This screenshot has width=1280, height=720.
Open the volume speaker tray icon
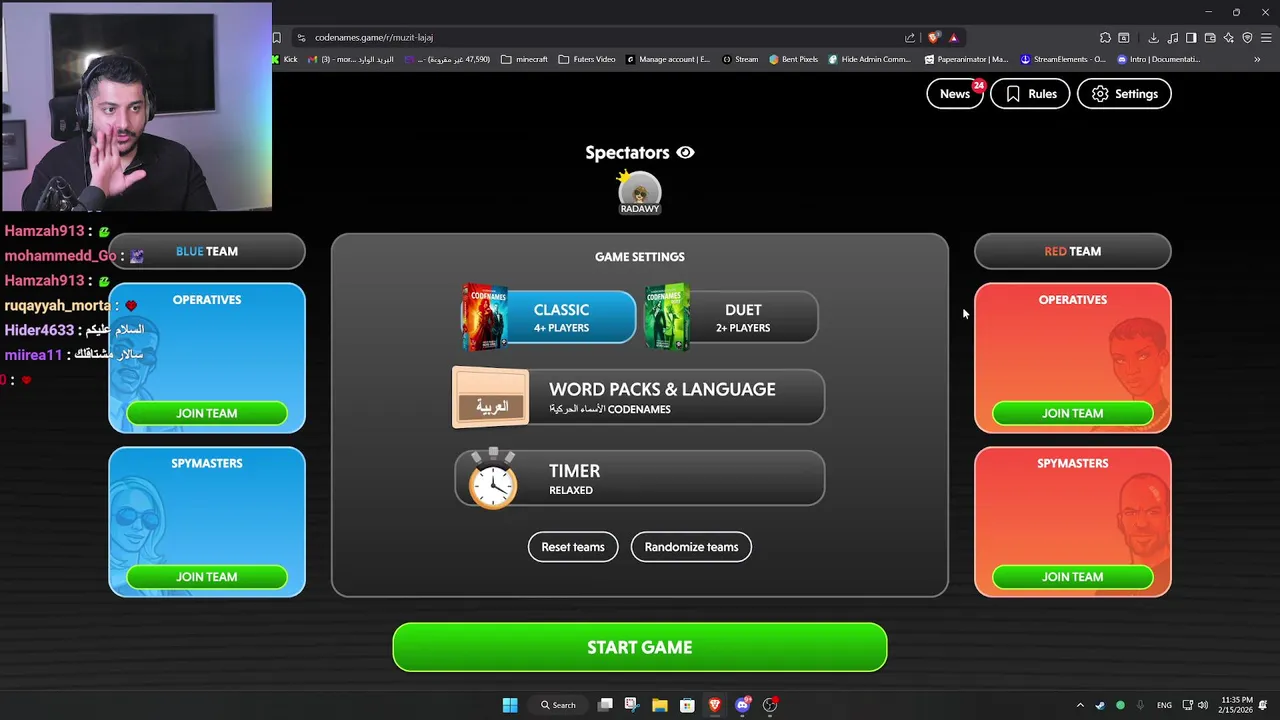(x=1203, y=705)
